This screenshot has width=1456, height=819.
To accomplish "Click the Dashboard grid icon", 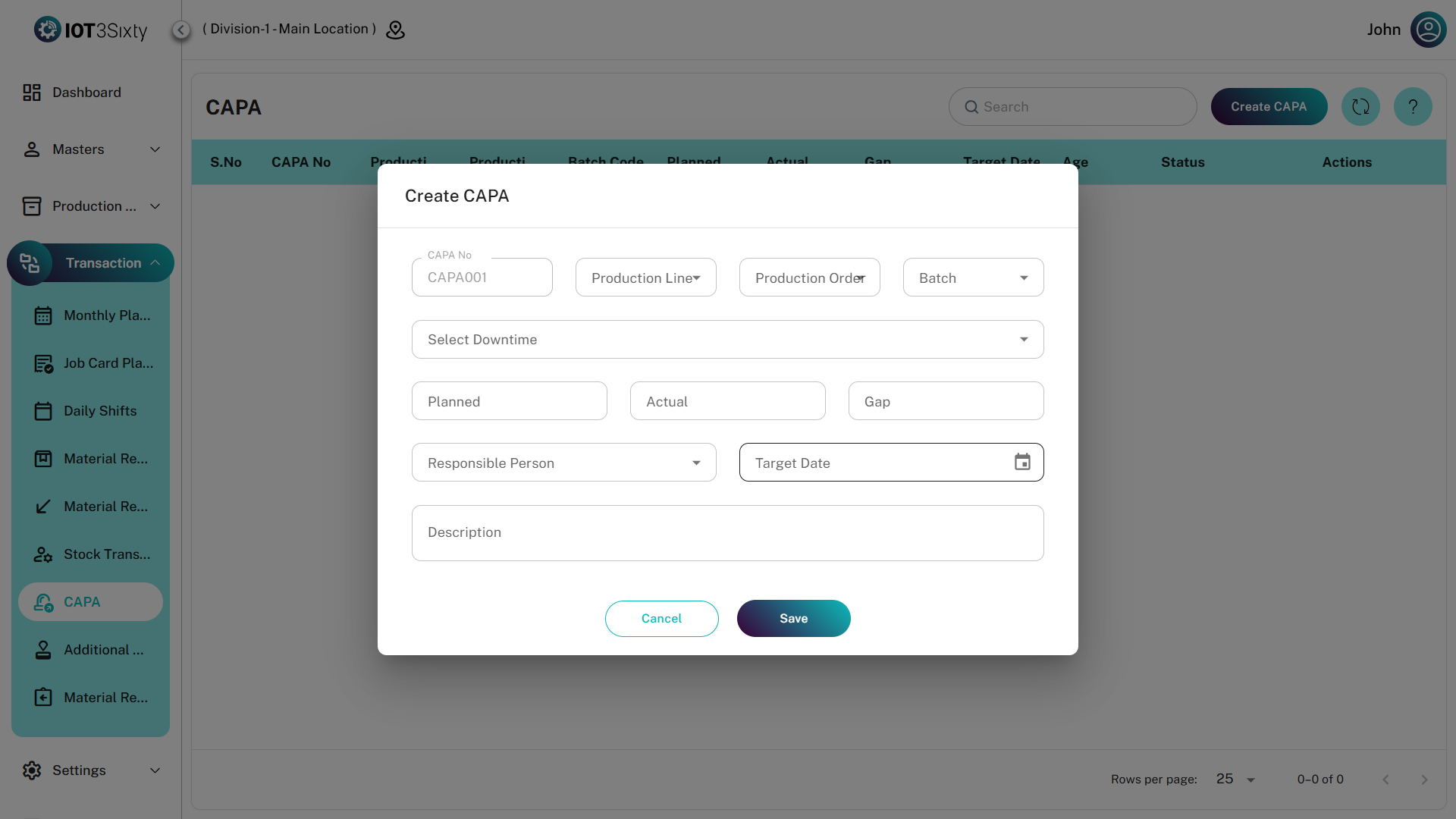I will (x=32, y=93).
